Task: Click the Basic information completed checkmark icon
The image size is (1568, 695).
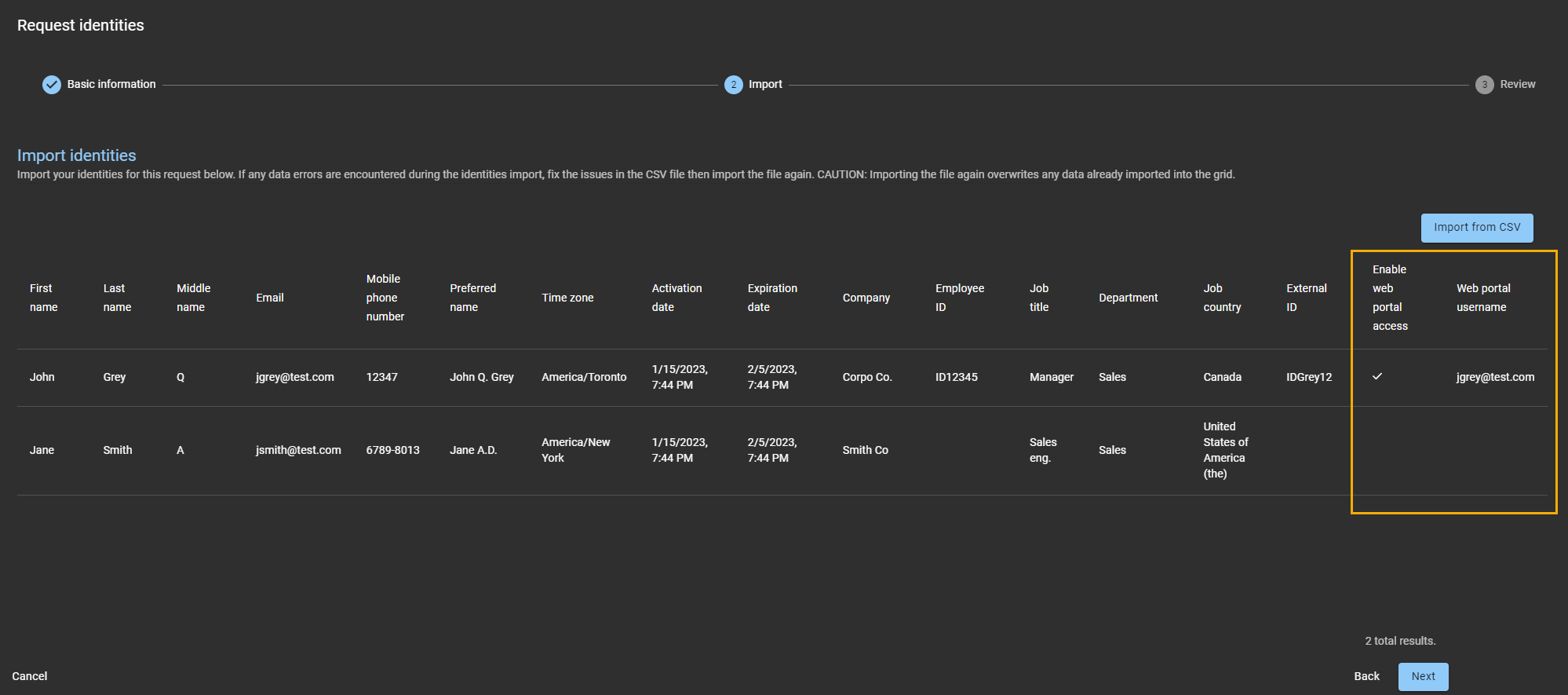Action: coord(52,85)
